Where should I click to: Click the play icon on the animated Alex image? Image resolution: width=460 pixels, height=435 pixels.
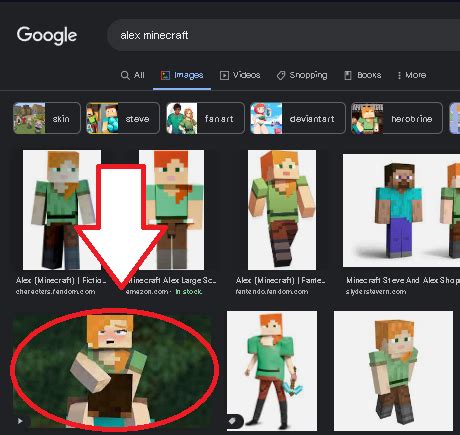pos(20,421)
